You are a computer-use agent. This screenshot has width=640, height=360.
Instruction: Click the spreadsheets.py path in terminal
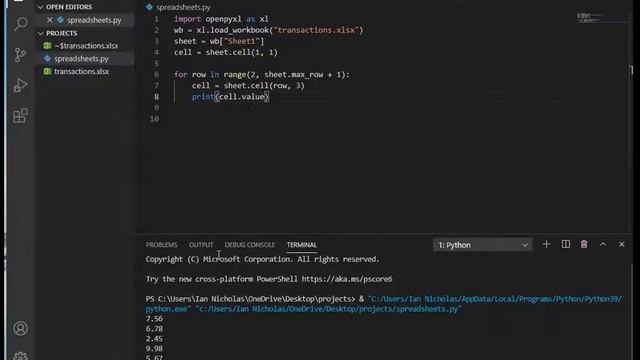point(328,309)
